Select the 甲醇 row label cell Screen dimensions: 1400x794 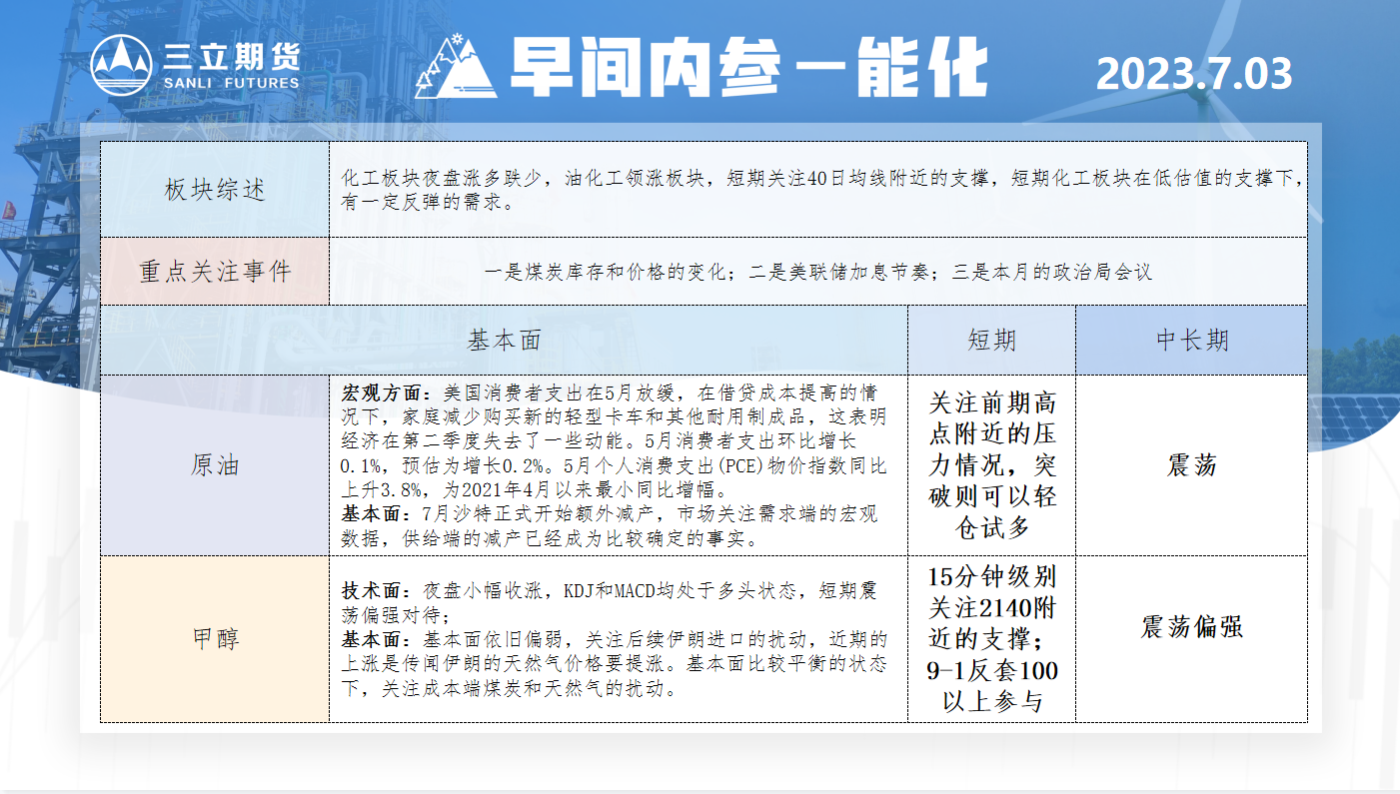(x=215, y=638)
